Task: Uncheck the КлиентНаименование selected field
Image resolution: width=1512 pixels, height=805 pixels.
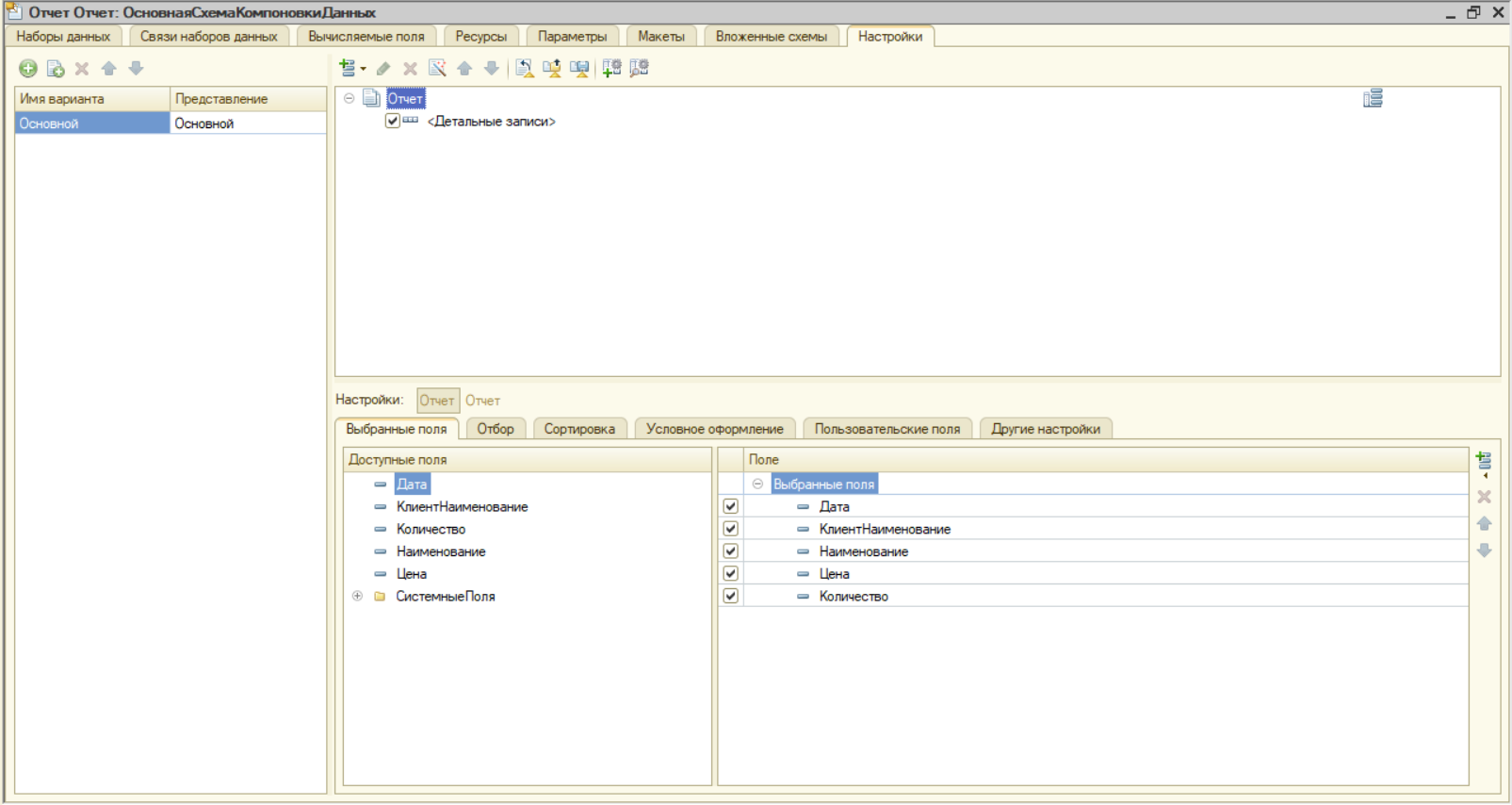Action: coord(730,529)
